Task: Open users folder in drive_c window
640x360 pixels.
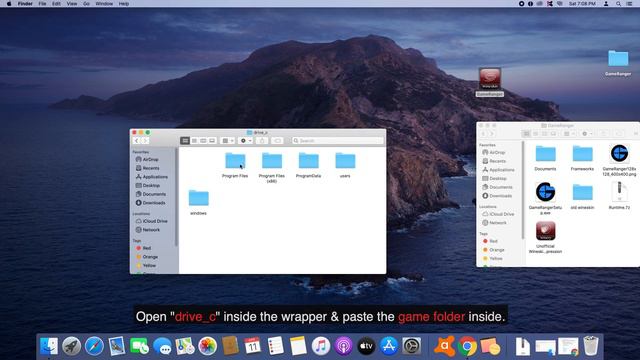Action: click(x=345, y=161)
